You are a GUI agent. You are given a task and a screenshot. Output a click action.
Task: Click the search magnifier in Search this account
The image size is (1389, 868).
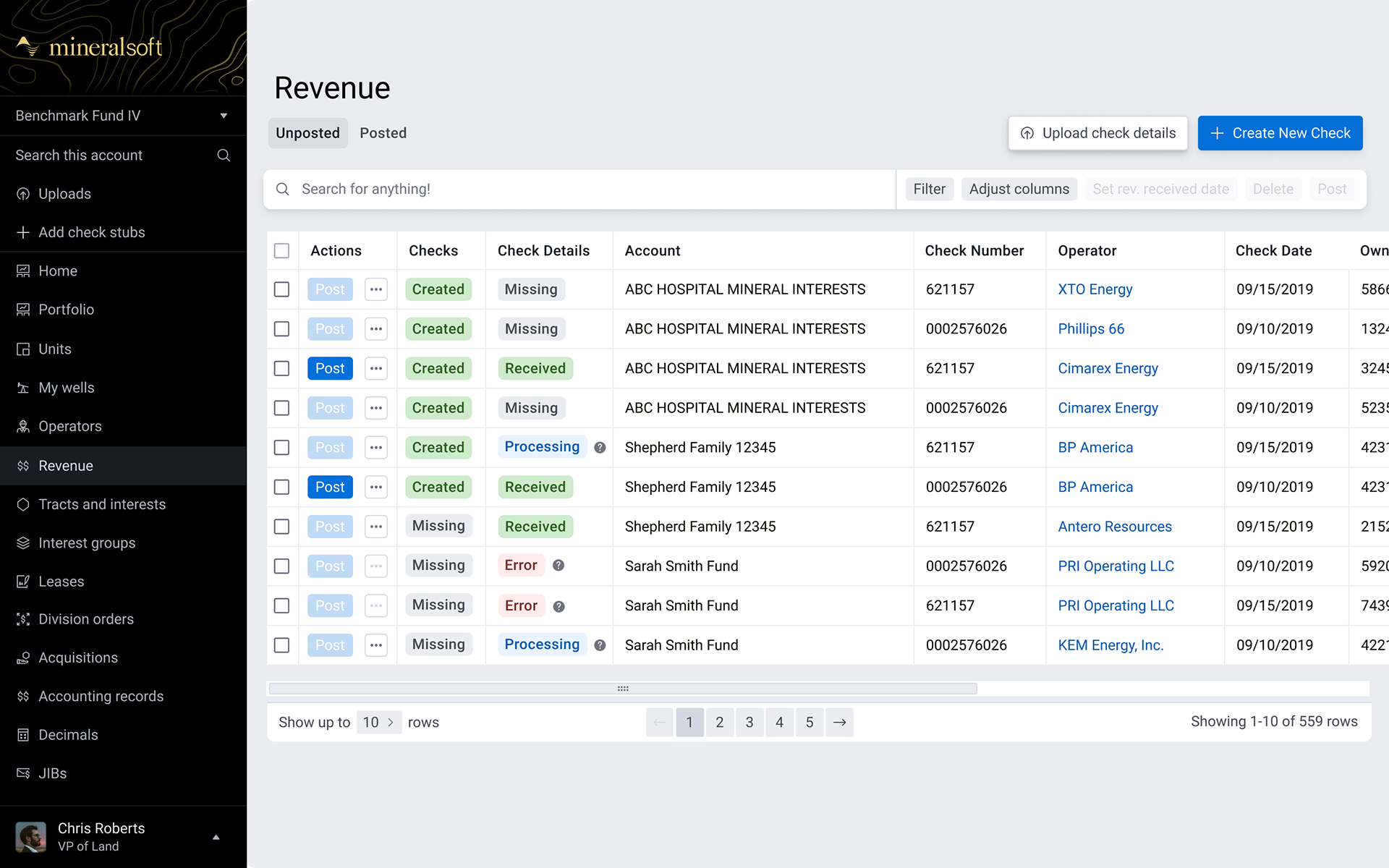coord(224,156)
